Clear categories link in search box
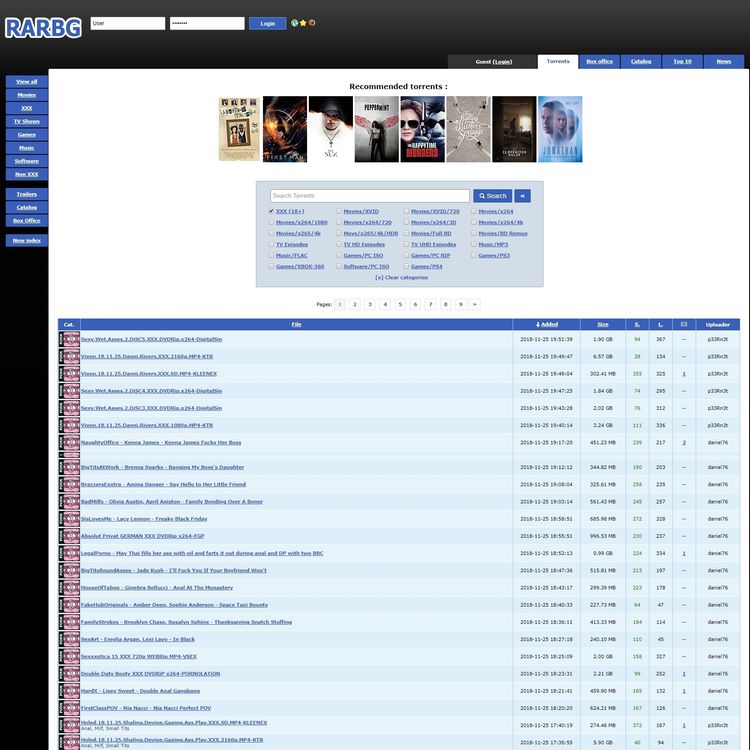 click(401, 277)
